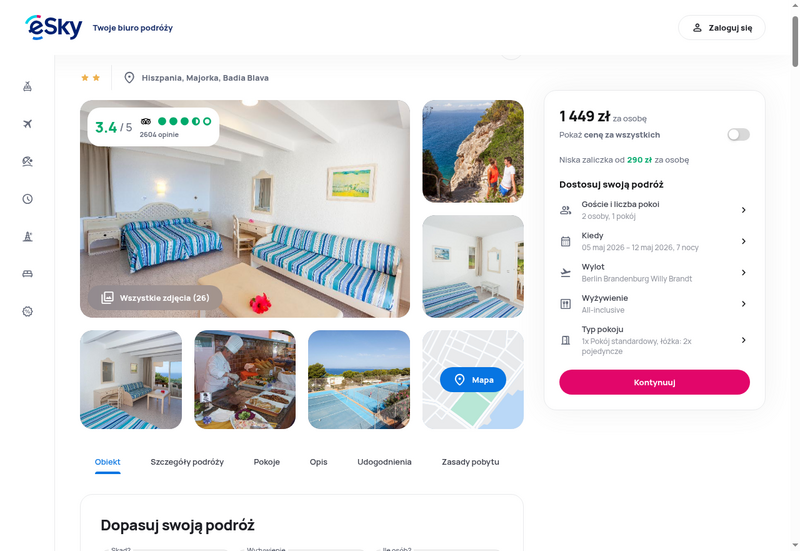800x551 pixels.
Task: Expand the Wylot departure airport chevron
Action: 743,272
